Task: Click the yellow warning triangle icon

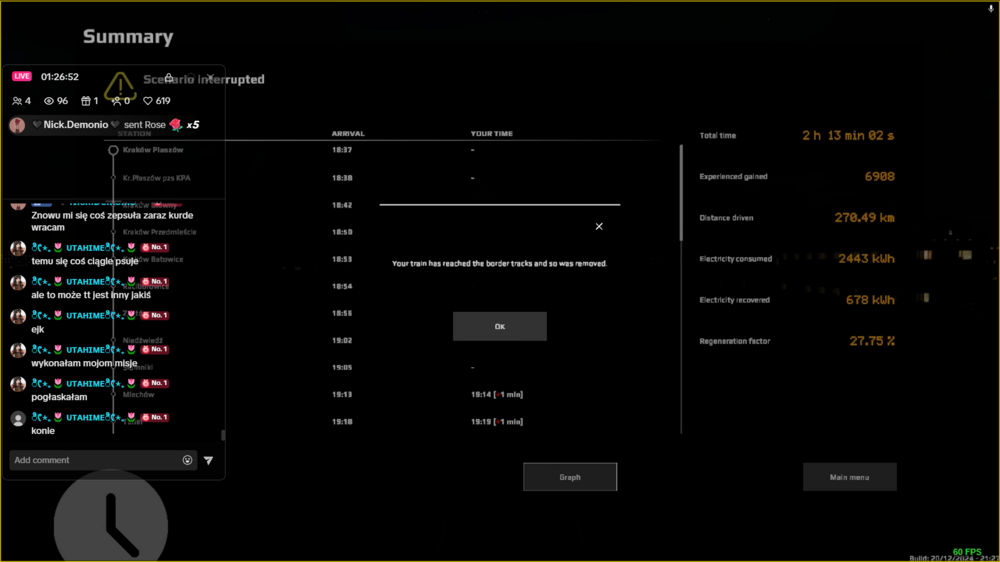Action: coord(120,87)
